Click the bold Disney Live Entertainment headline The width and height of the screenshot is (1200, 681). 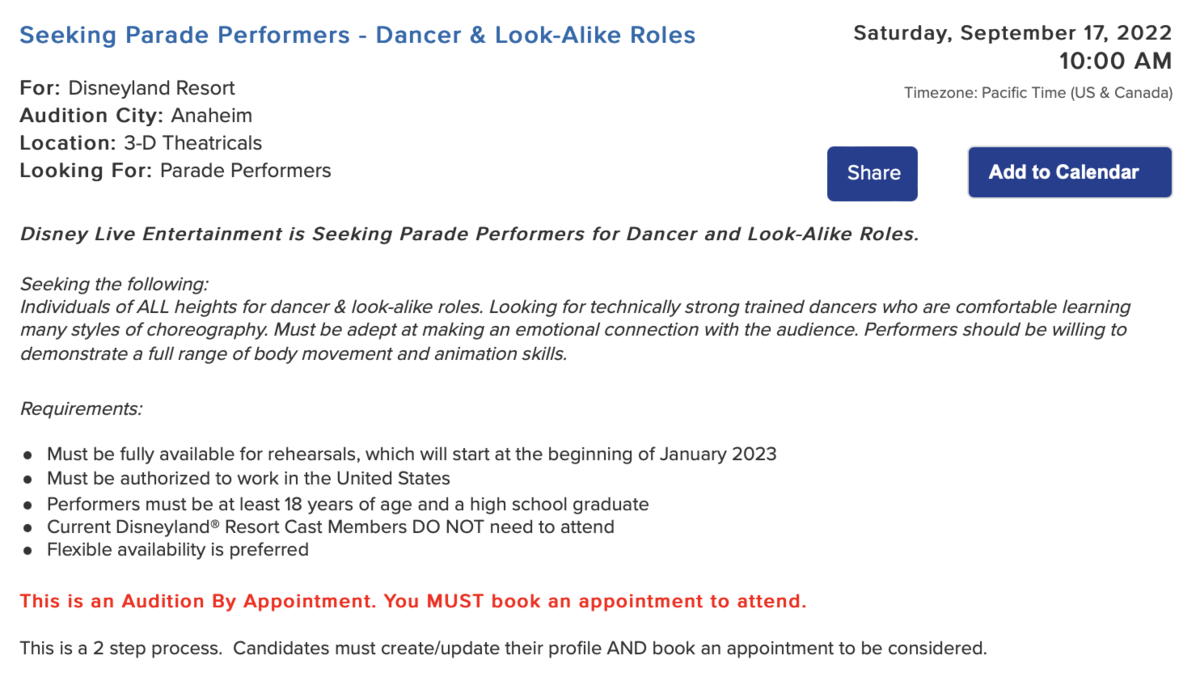click(x=469, y=235)
